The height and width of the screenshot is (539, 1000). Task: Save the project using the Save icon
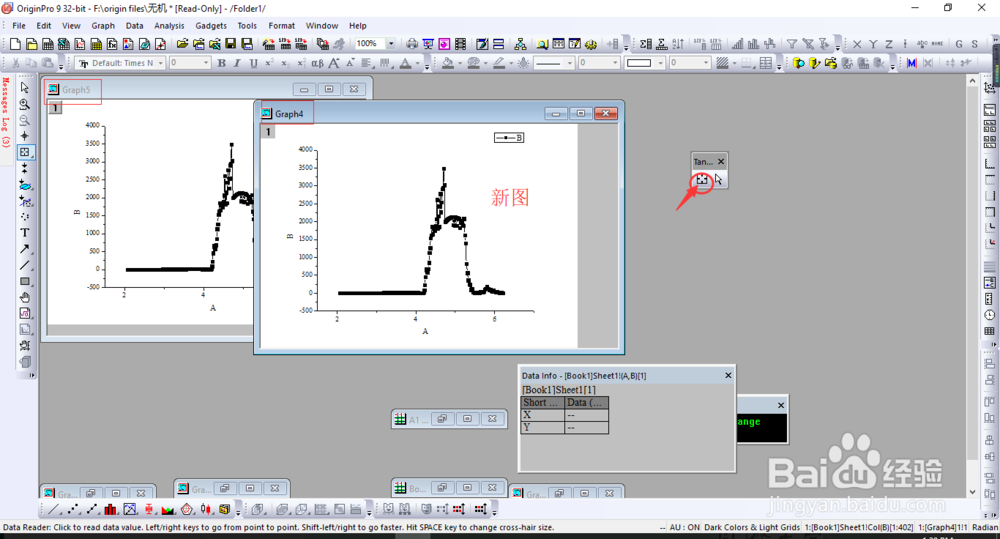(x=231, y=43)
